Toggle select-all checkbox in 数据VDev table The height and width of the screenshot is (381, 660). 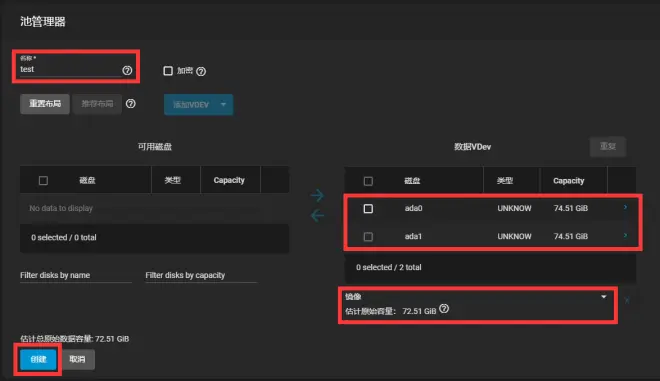click(368, 181)
